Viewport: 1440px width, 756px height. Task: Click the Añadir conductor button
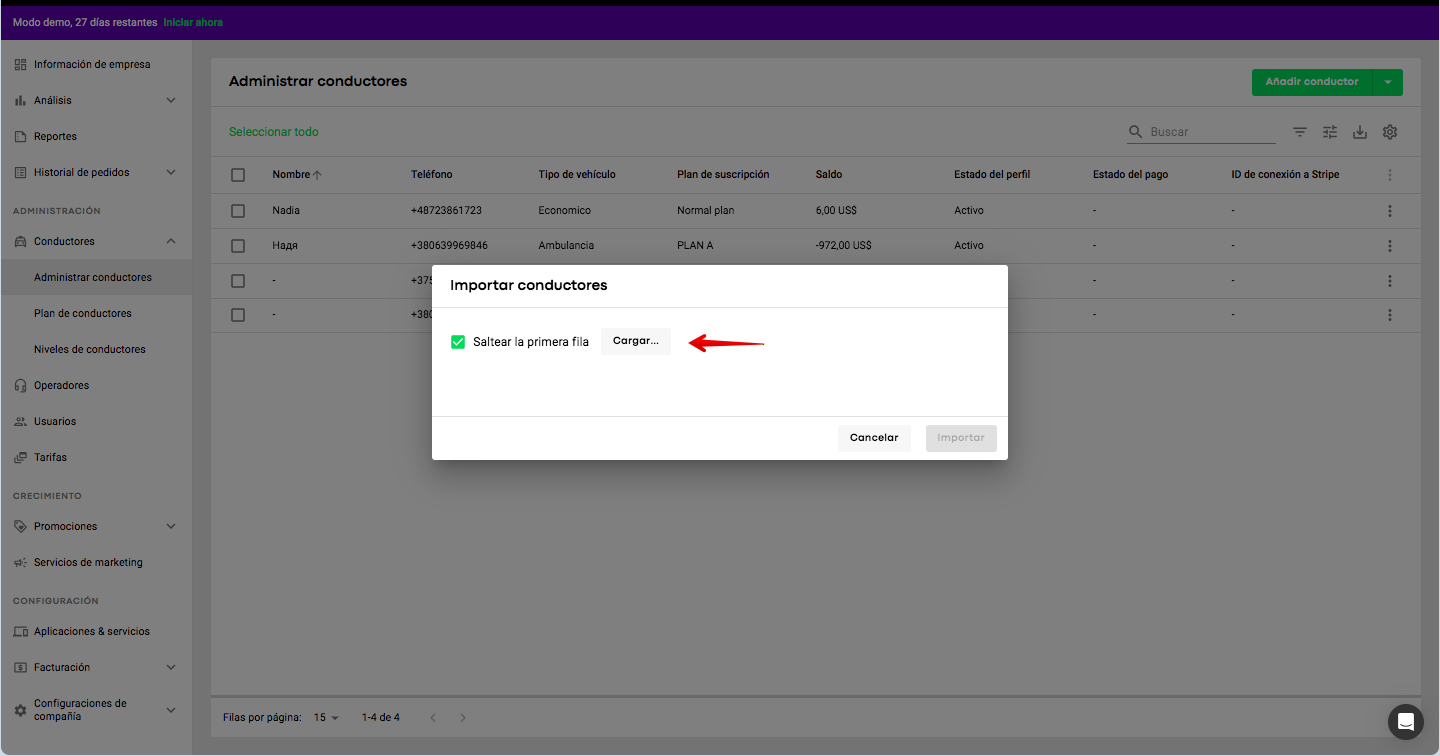1312,83
